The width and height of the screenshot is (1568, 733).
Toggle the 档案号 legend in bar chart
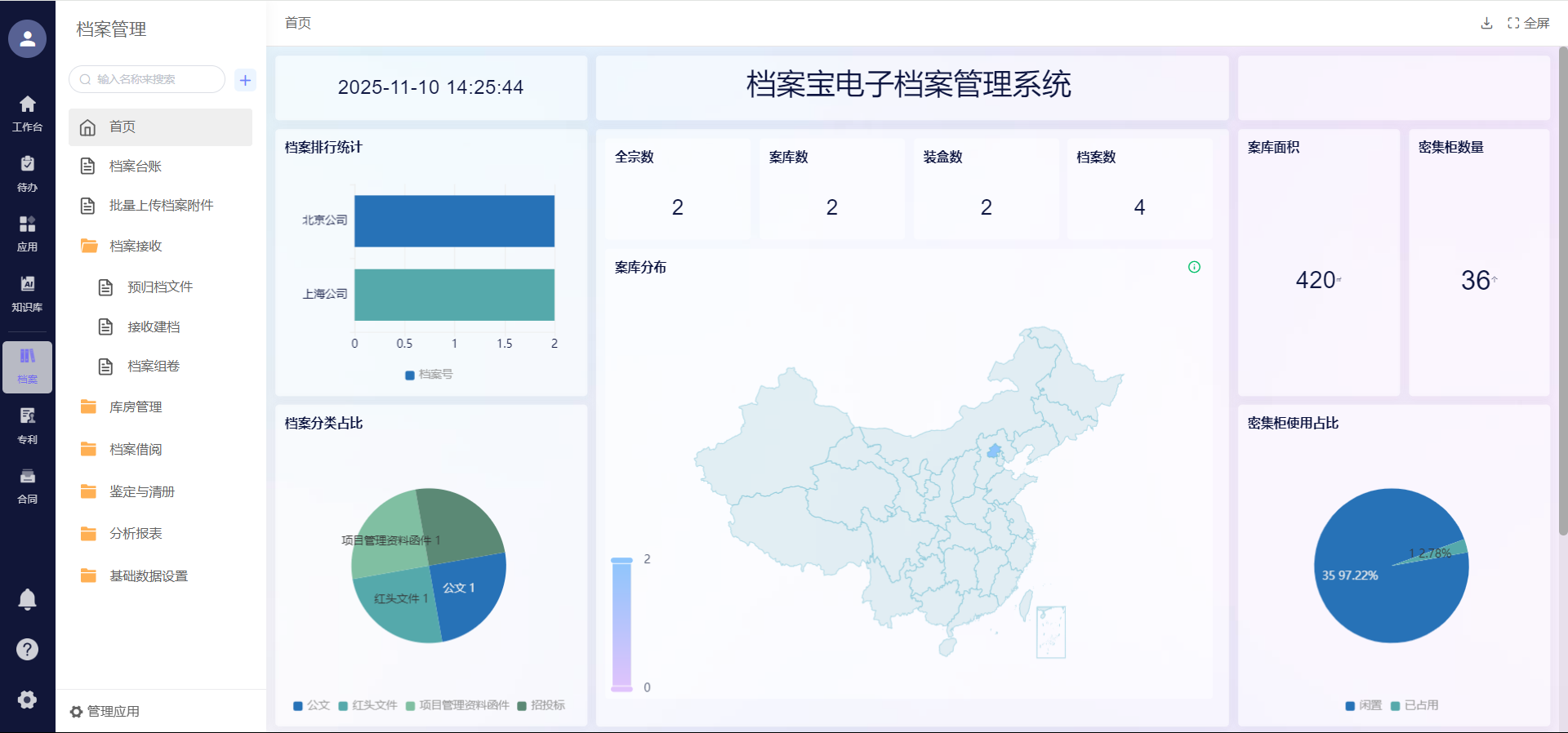click(429, 375)
